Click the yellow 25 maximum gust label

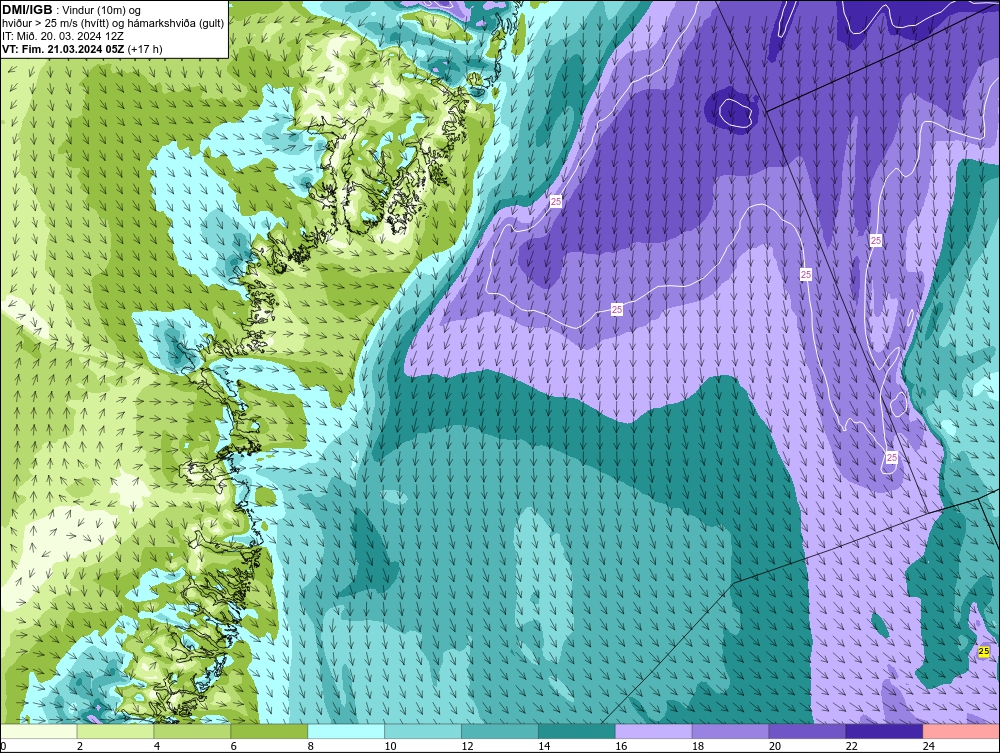(984, 651)
